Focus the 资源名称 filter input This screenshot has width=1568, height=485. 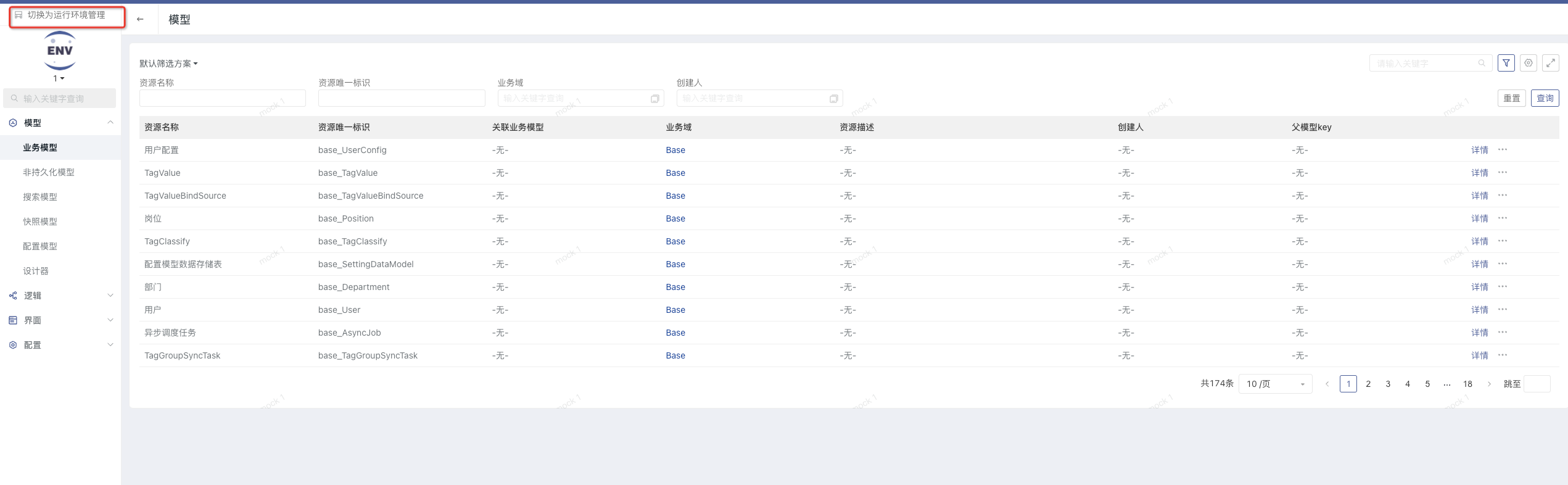click(x=223, y=99)
